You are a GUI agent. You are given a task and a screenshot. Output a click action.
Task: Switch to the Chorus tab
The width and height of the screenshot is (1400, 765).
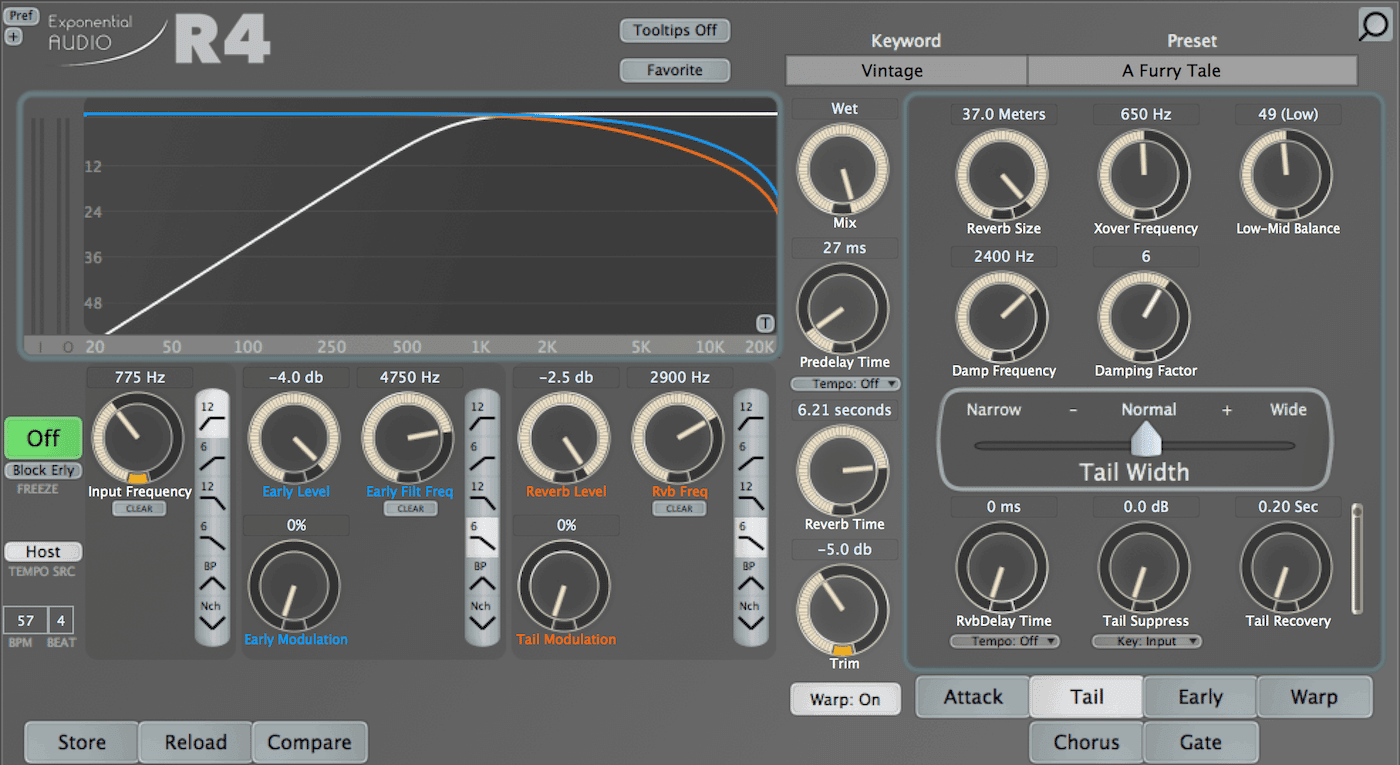1087,742
